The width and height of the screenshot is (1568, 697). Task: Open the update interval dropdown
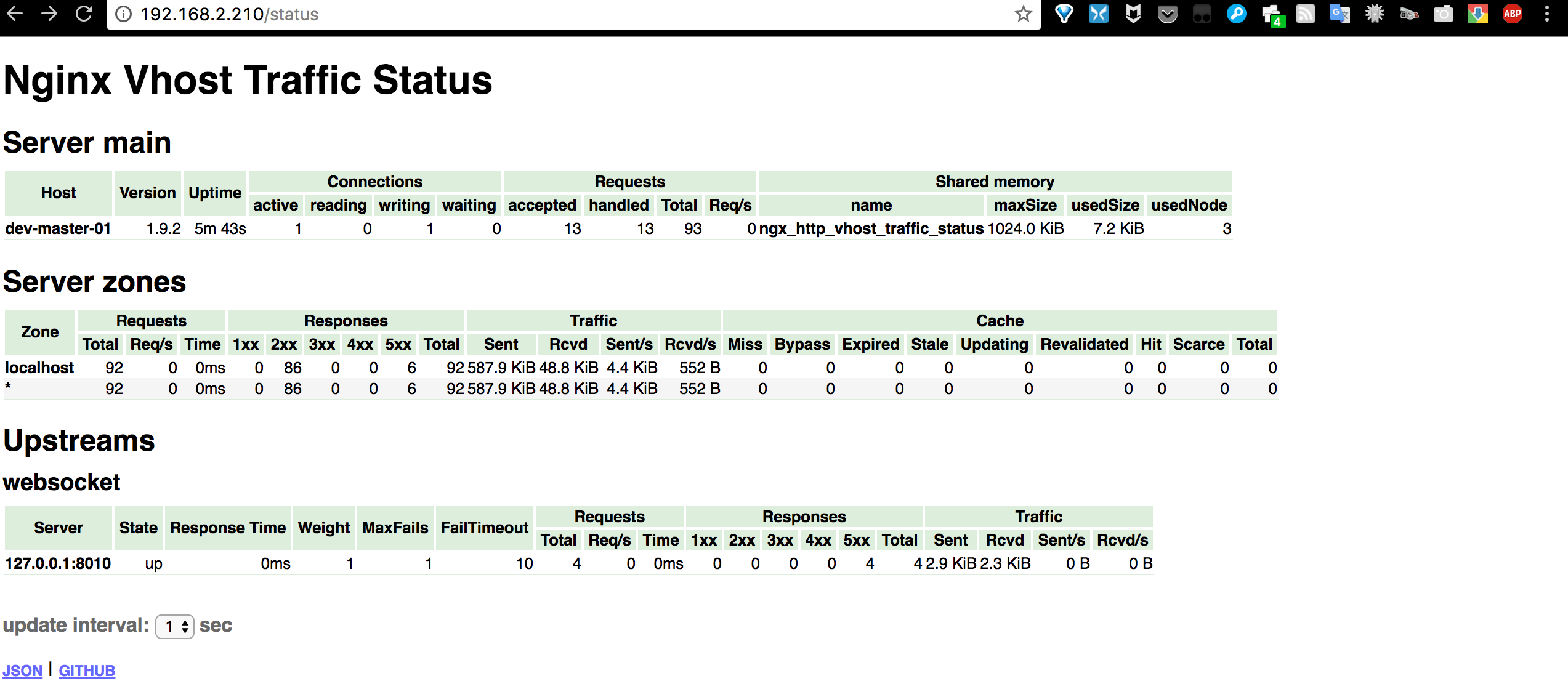pos(175,627)
